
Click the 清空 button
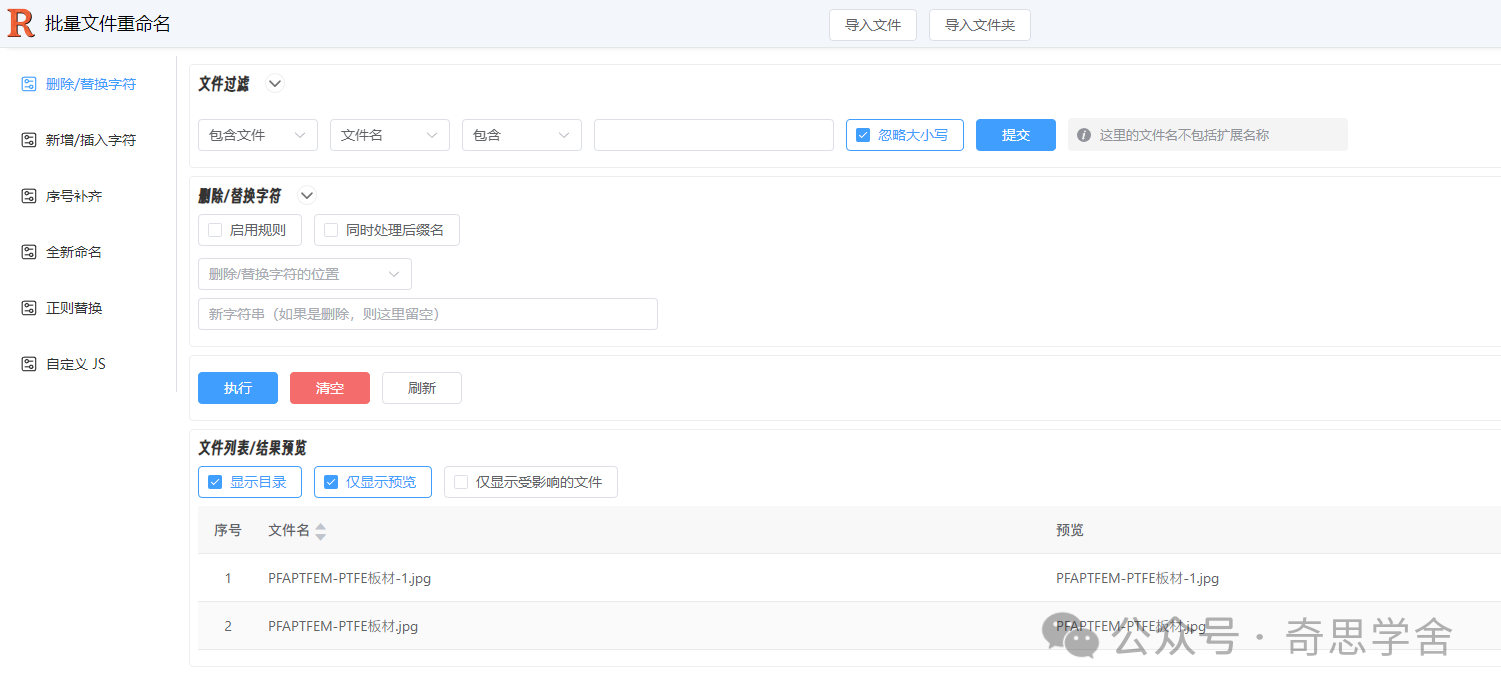[329, 388]
